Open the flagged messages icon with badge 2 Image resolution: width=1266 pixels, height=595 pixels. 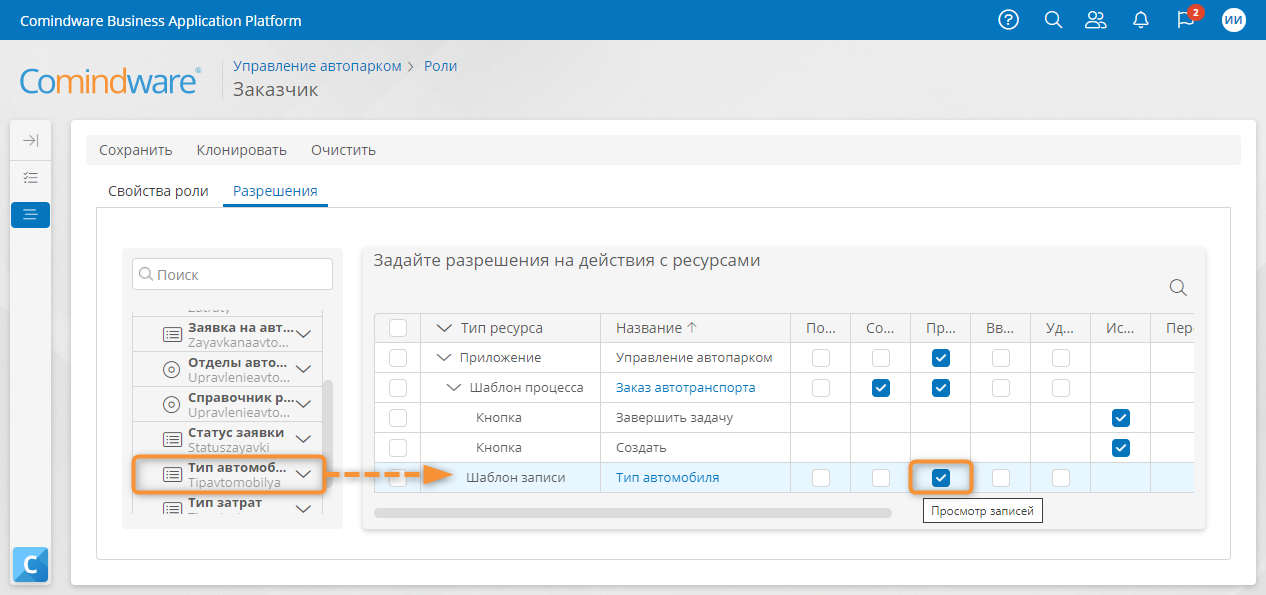1187,19
